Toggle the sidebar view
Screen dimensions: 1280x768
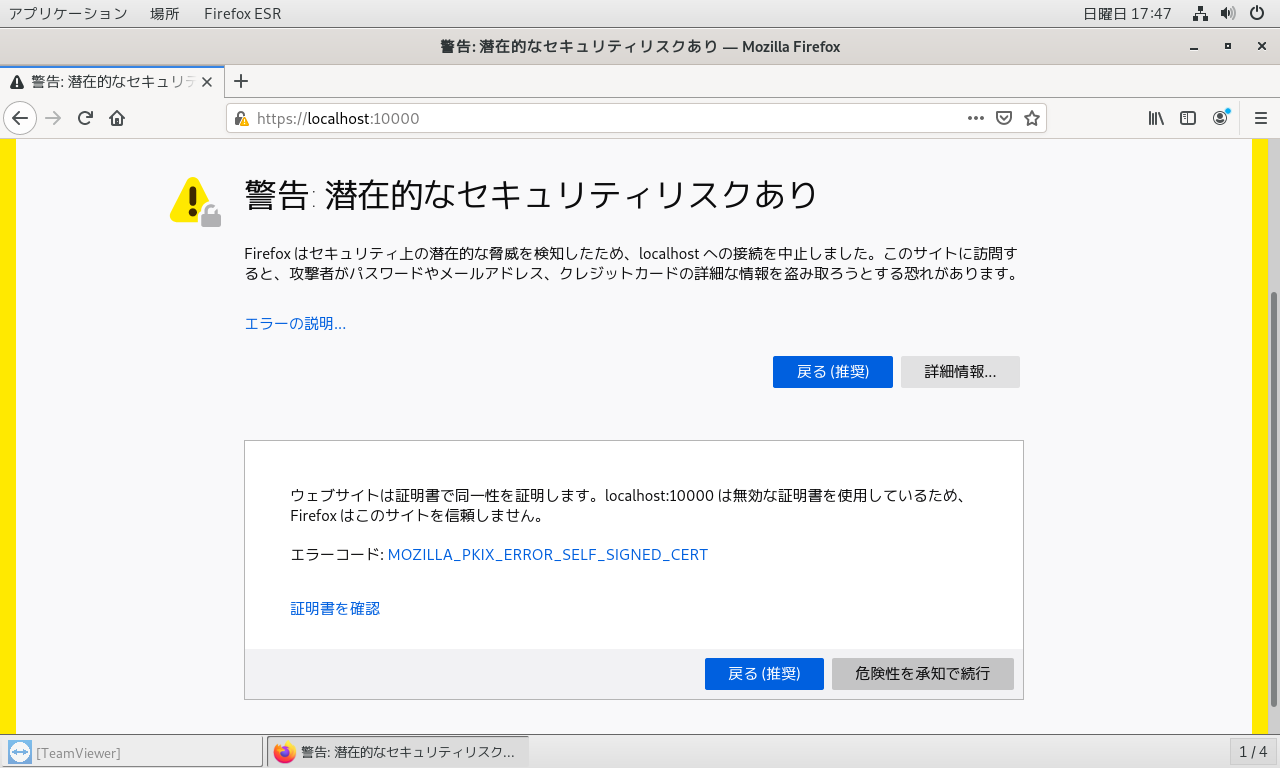point(1188,118)
